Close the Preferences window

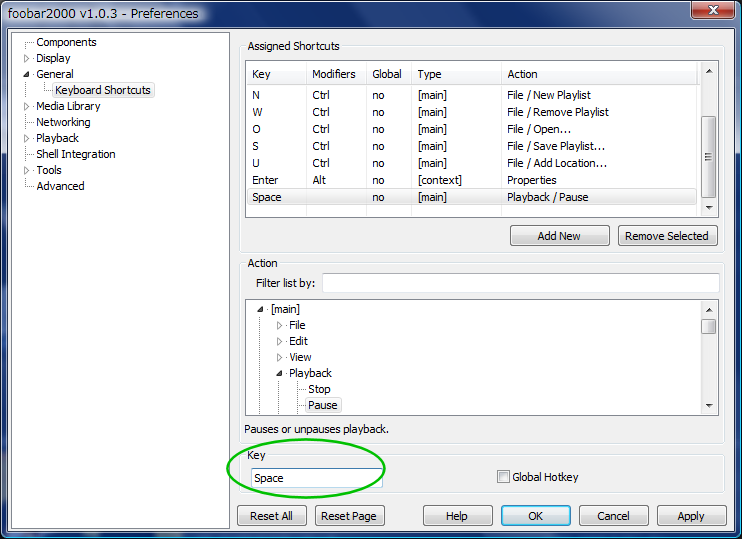(x=714, y=9)
